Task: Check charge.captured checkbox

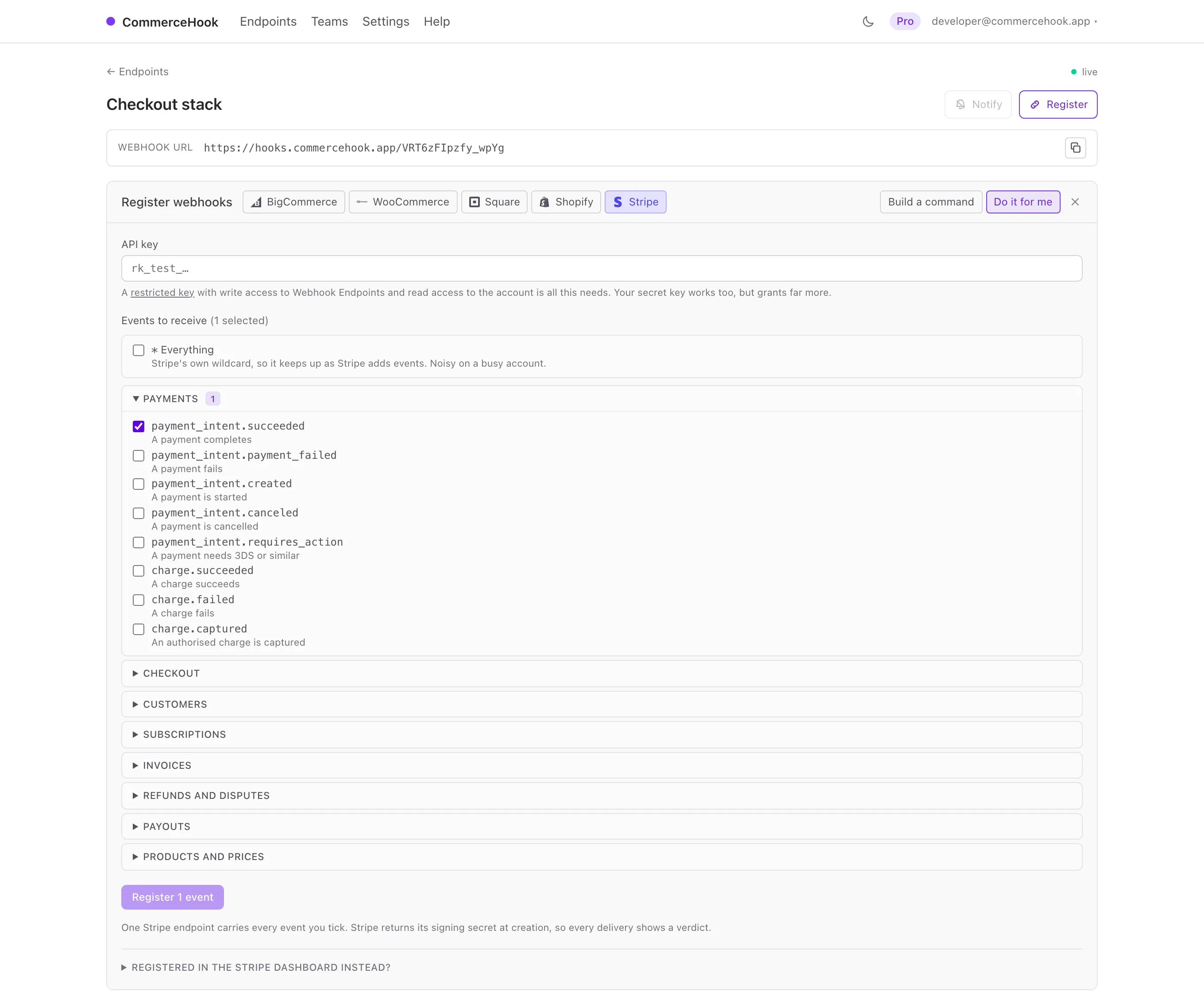Action: (x=138, y=629)
